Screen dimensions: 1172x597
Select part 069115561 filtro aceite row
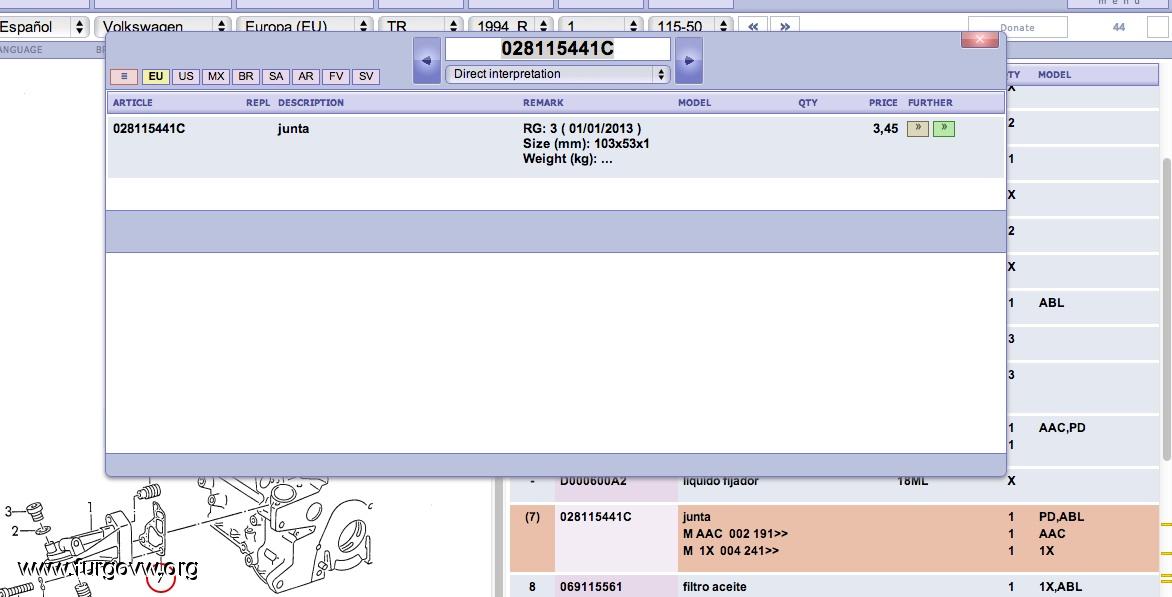point(714,587)
